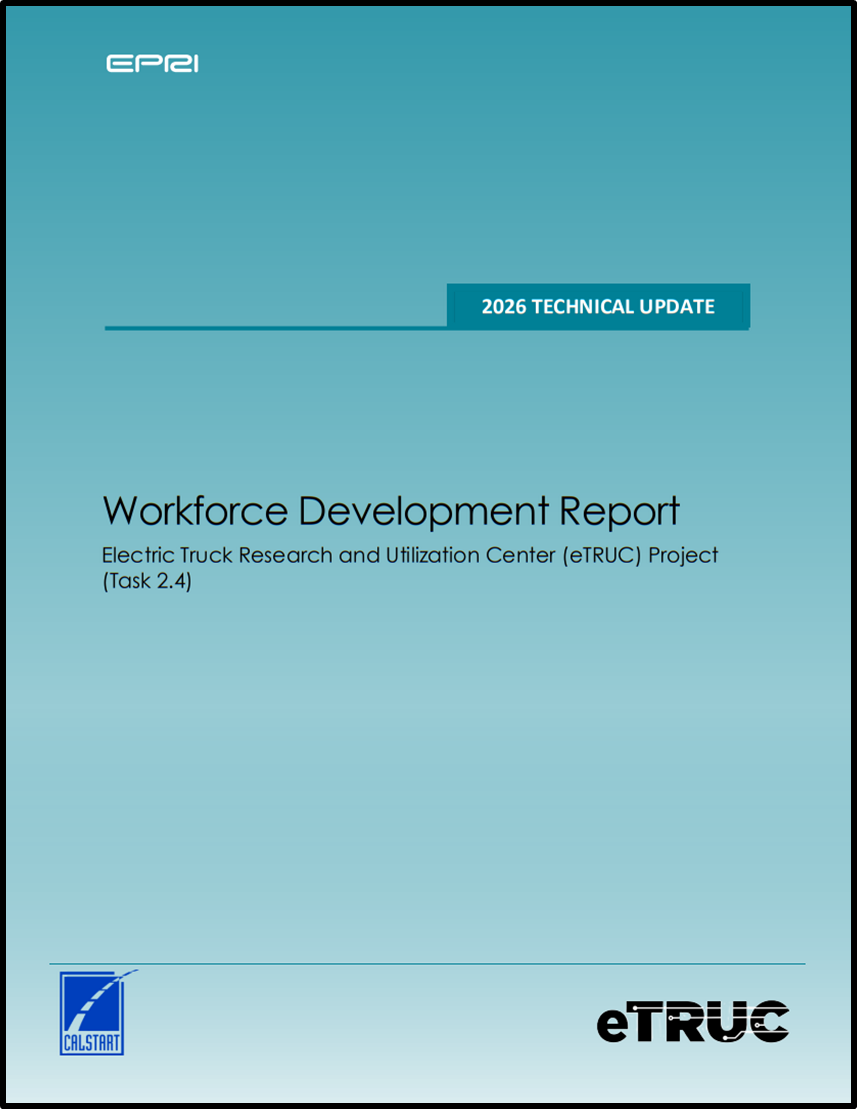Click the CALSTART logo
This screenshot has height=1109, width=857.
[93, 1011]
